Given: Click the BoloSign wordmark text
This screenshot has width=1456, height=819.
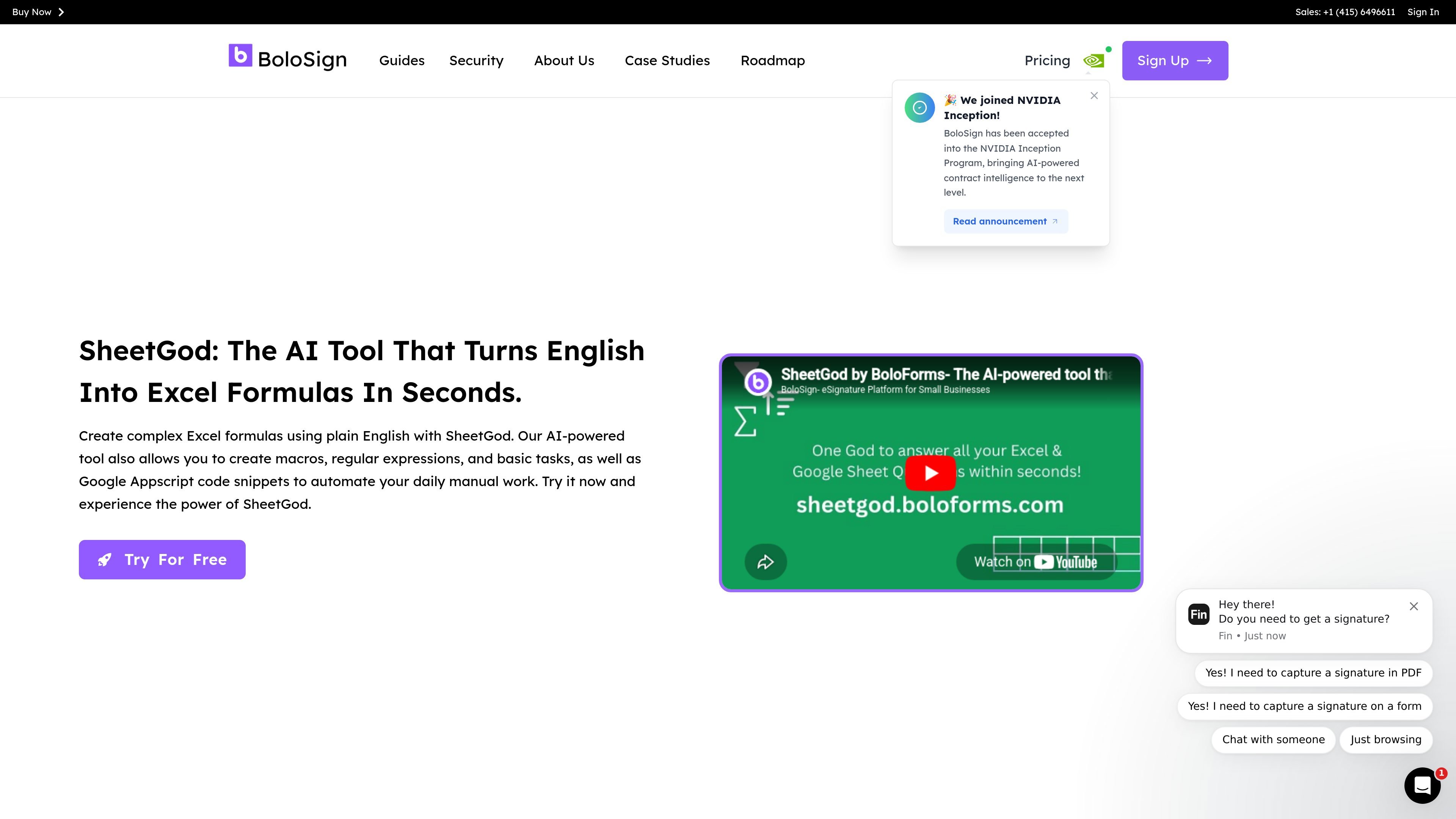Looking at the screenshot, I should click(303, 60).
